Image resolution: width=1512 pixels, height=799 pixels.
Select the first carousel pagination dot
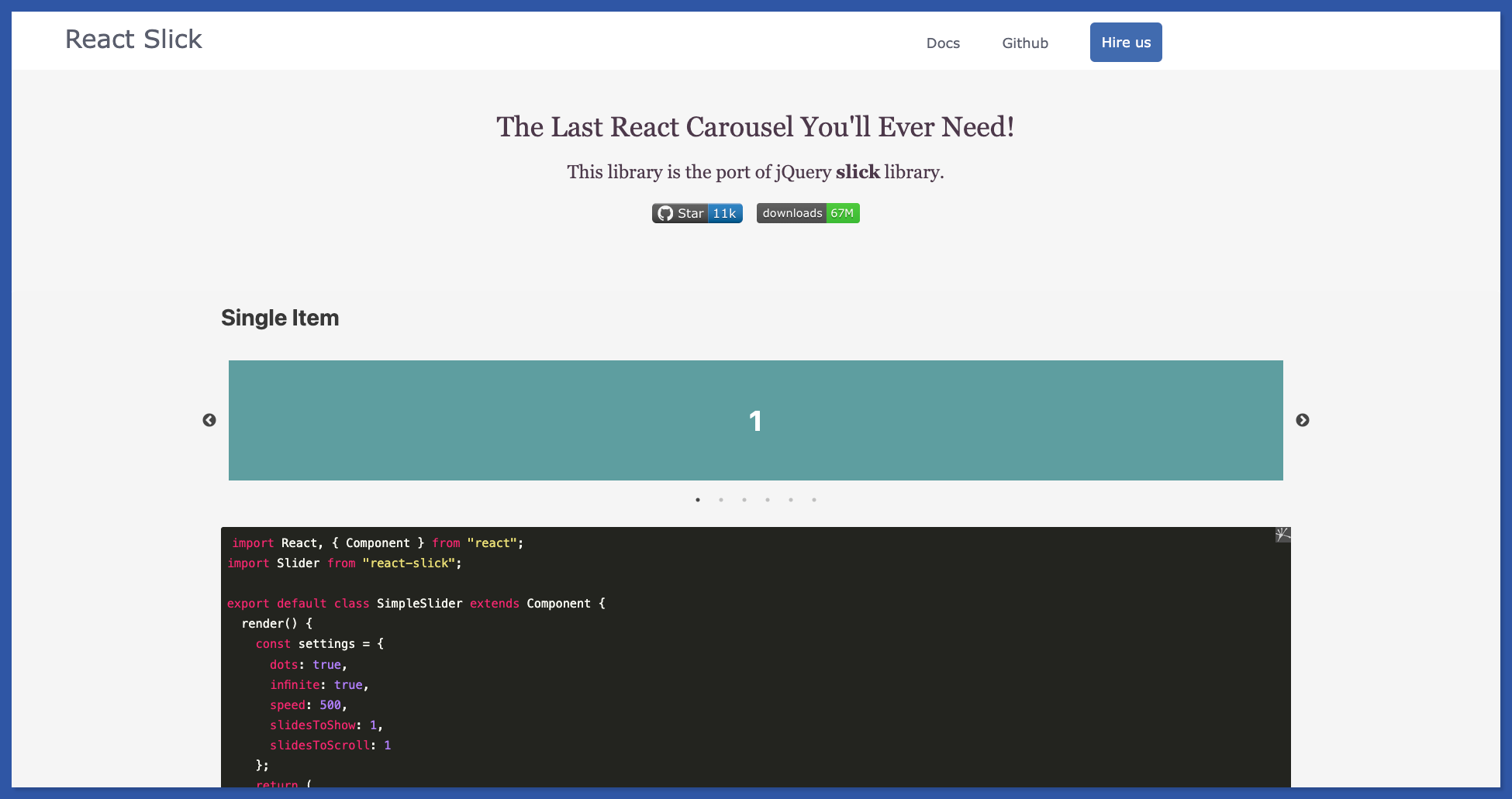click(x=698, y=500)
